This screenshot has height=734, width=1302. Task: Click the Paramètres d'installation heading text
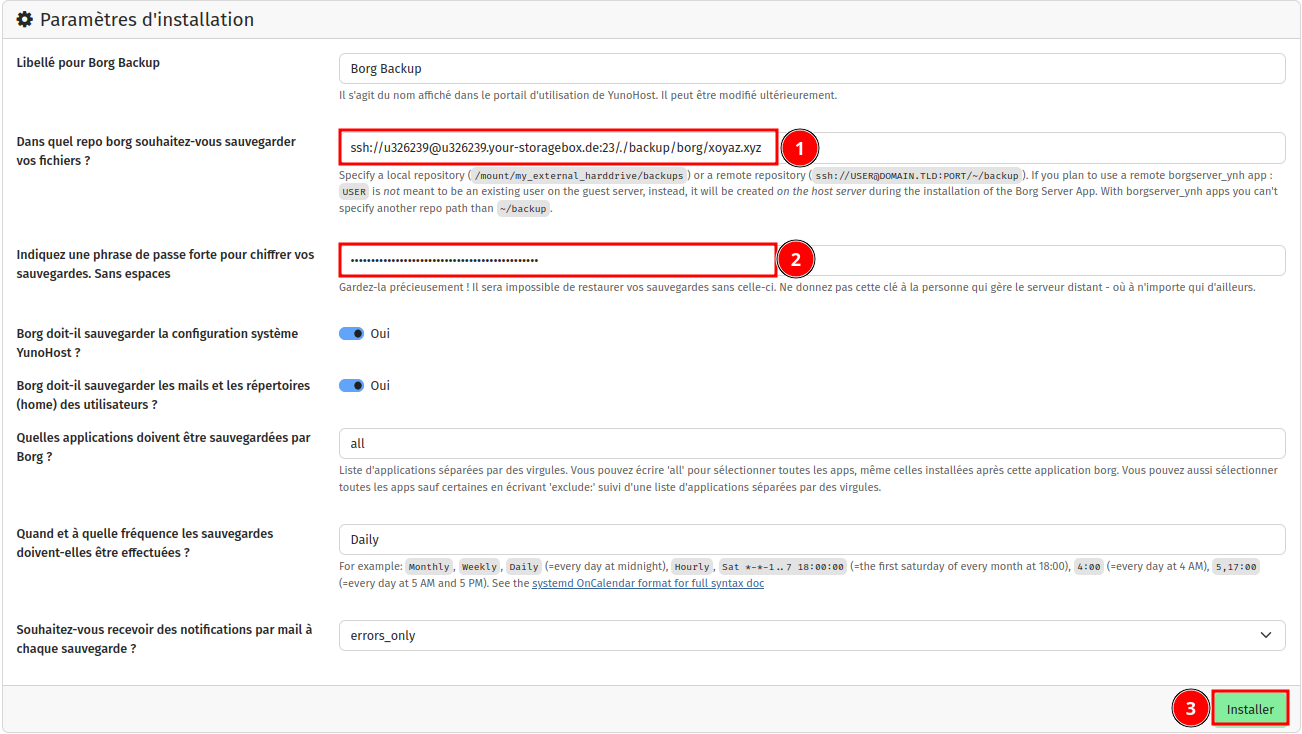(147, 20)
